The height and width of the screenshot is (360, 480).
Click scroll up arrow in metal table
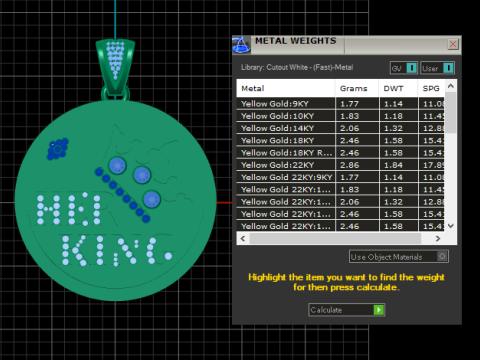click(x=451, y=86)
